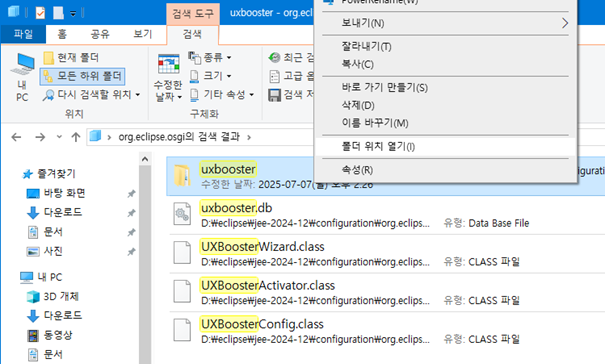Go back with the left arrow
The image size is (605, 364).
tap(16, 137)
